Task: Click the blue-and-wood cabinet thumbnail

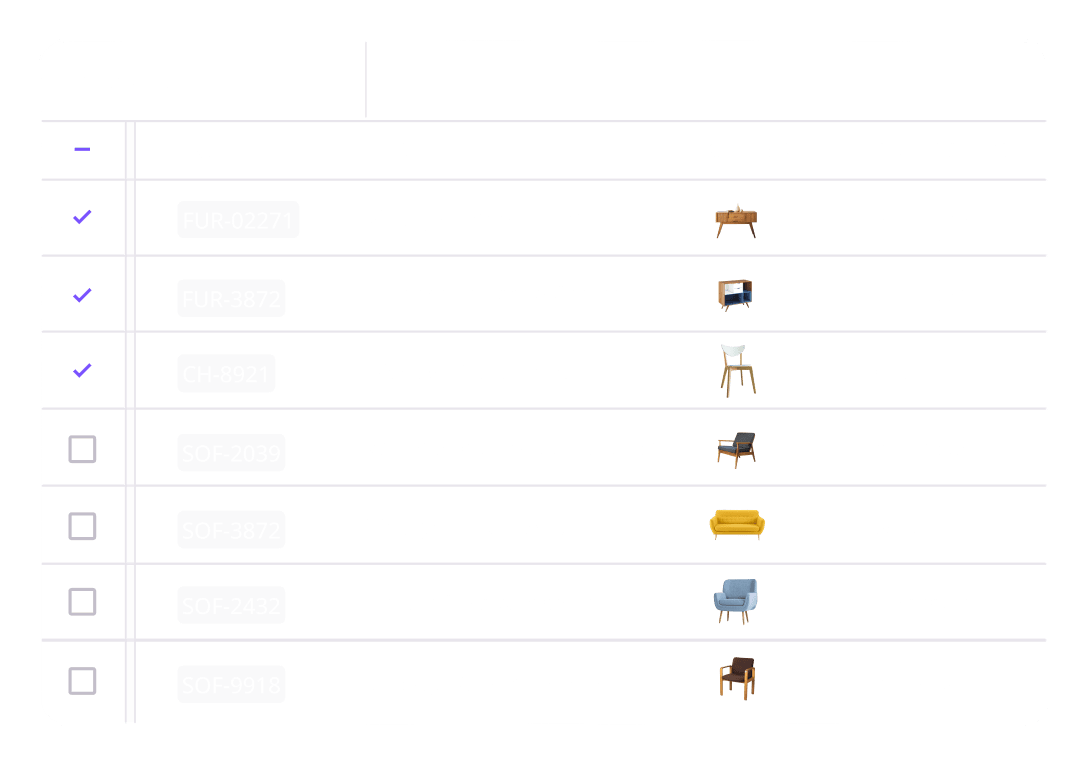Action: (x=735, y=295)
